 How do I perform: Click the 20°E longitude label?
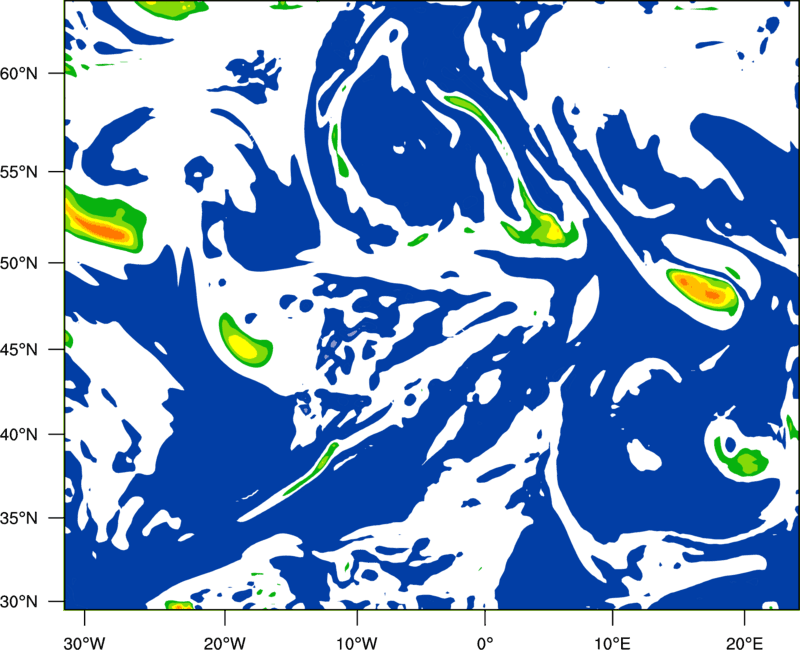tap(744, 643)
